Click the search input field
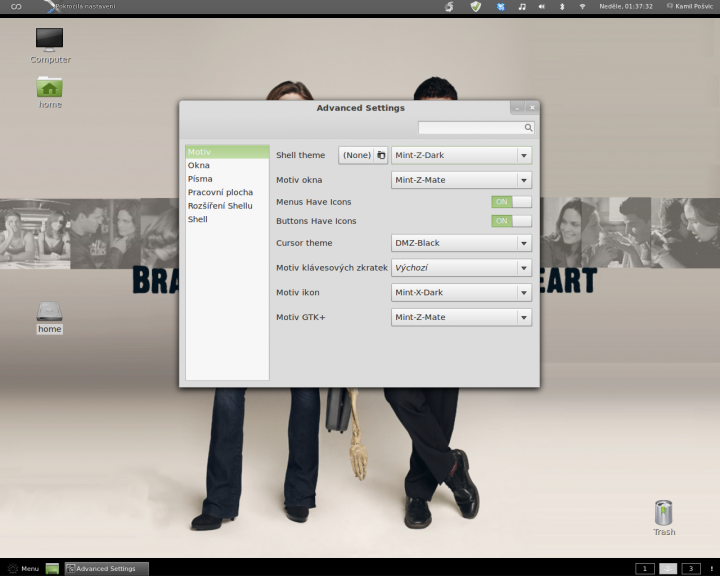 (476, 128)
